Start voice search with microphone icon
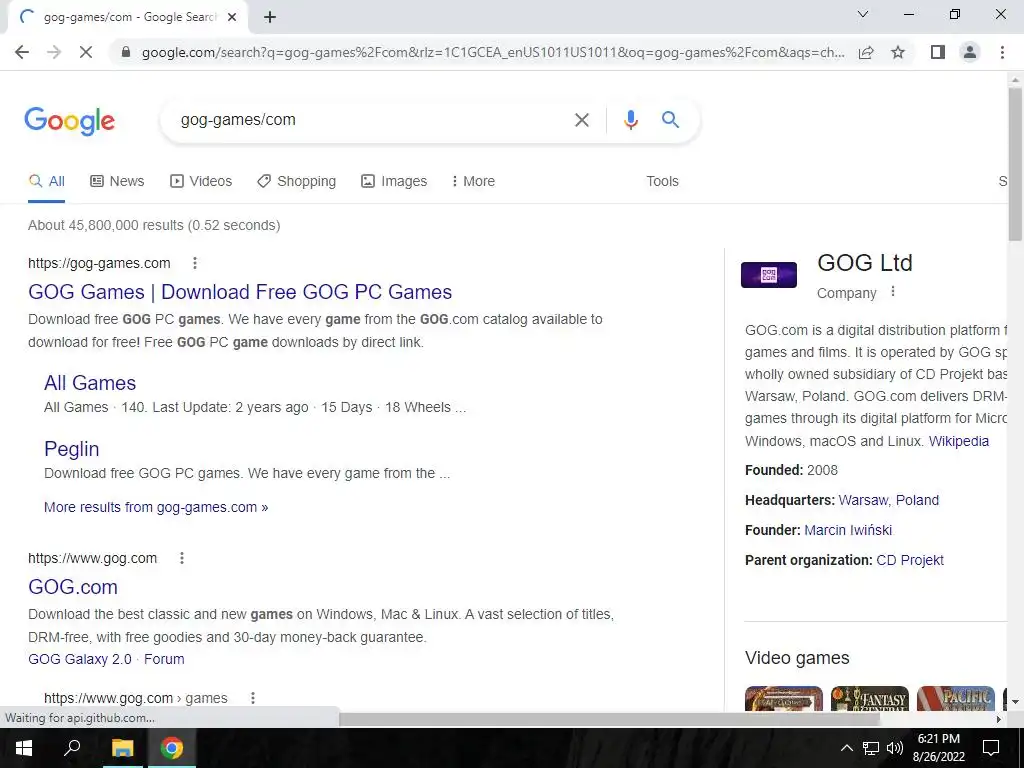The height and width of the screenshot is (768, 1024). [630, 120]
